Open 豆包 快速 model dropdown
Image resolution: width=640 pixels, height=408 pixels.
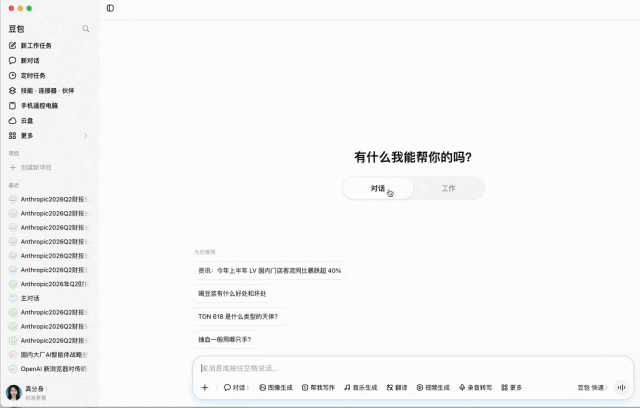(x=592, y=388)
